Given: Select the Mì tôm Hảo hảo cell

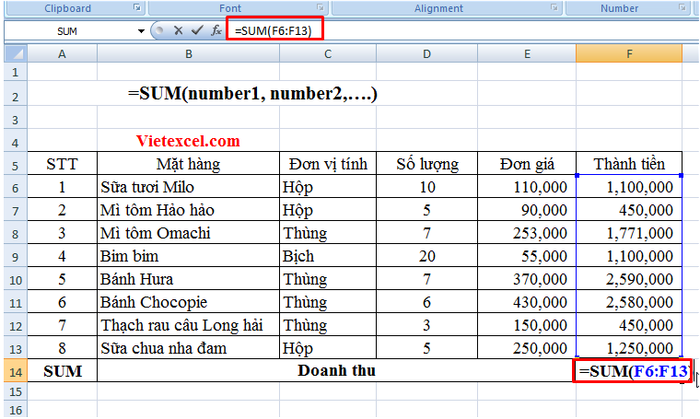Looking at the screenshot, I should click(x=188, y=210).
